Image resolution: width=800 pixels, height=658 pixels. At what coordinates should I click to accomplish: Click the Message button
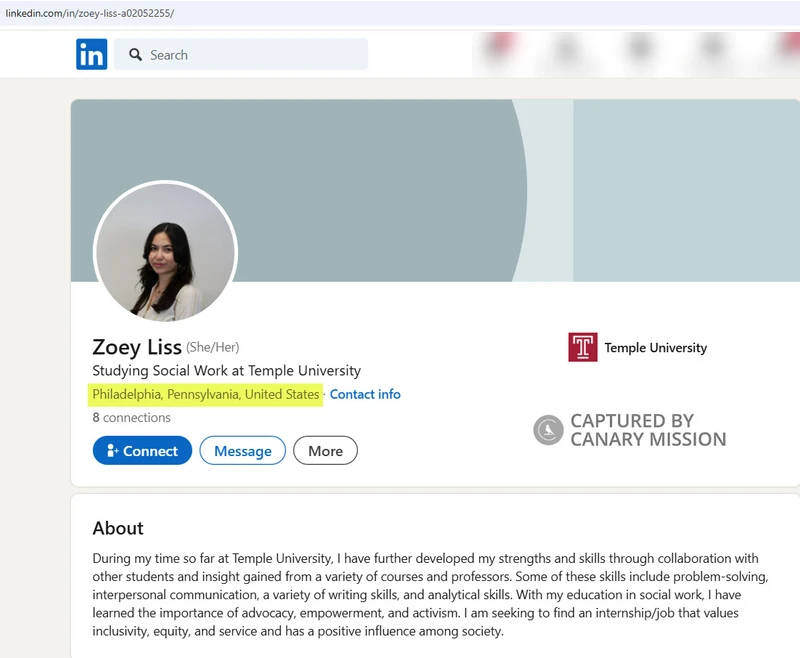click(x=243, y=450)
